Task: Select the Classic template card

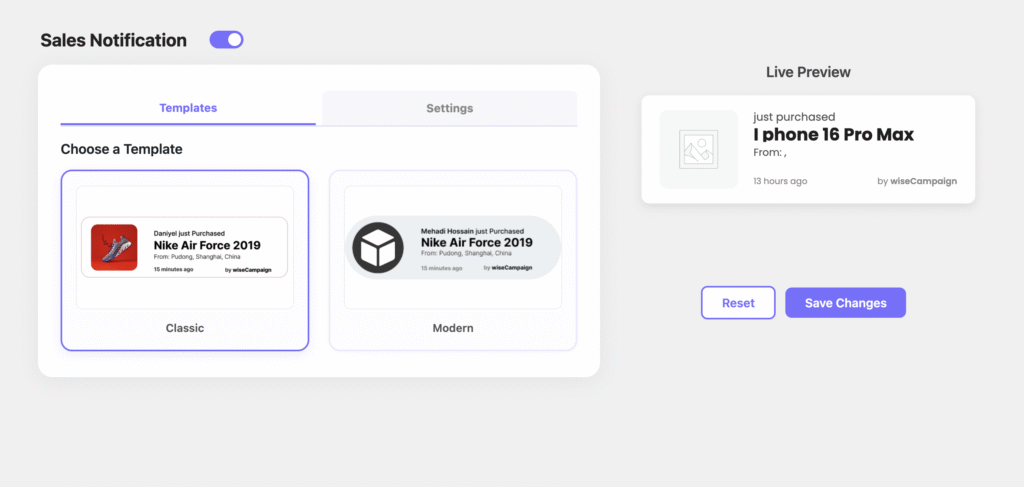Action: (185, 260)
